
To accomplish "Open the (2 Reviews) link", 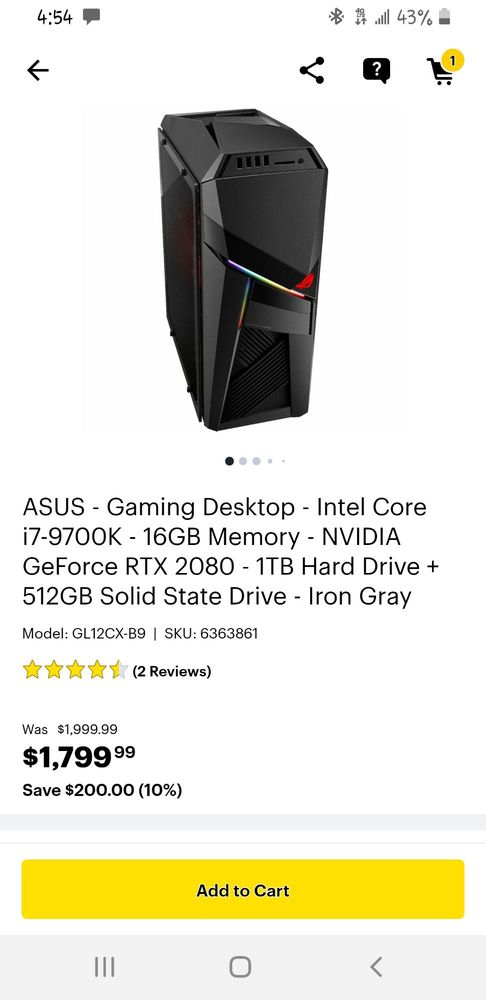I will tap(172, 671).
